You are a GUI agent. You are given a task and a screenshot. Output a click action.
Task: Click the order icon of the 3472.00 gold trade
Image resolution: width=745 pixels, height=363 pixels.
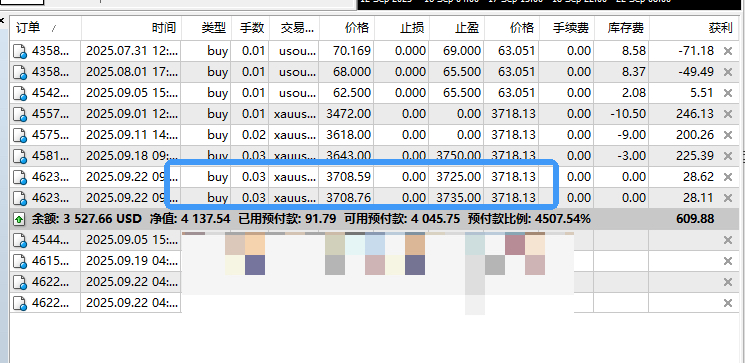pos(20,114)
